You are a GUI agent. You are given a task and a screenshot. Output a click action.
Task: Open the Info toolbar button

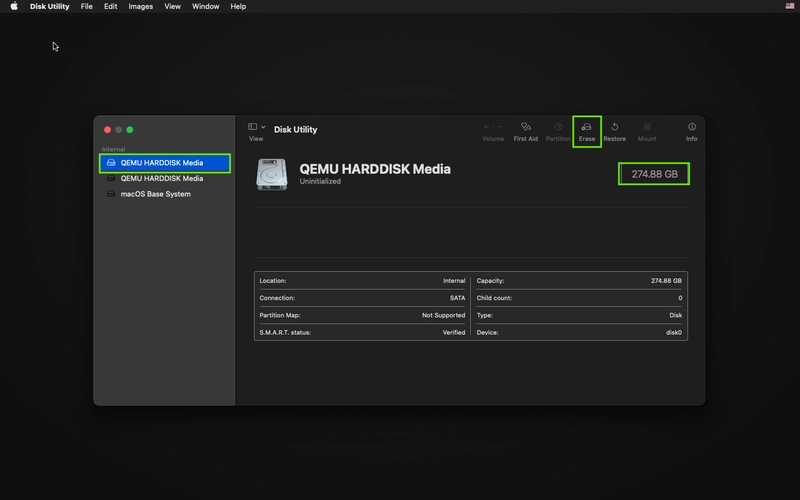pyautogui.click(x=692, y=131)
